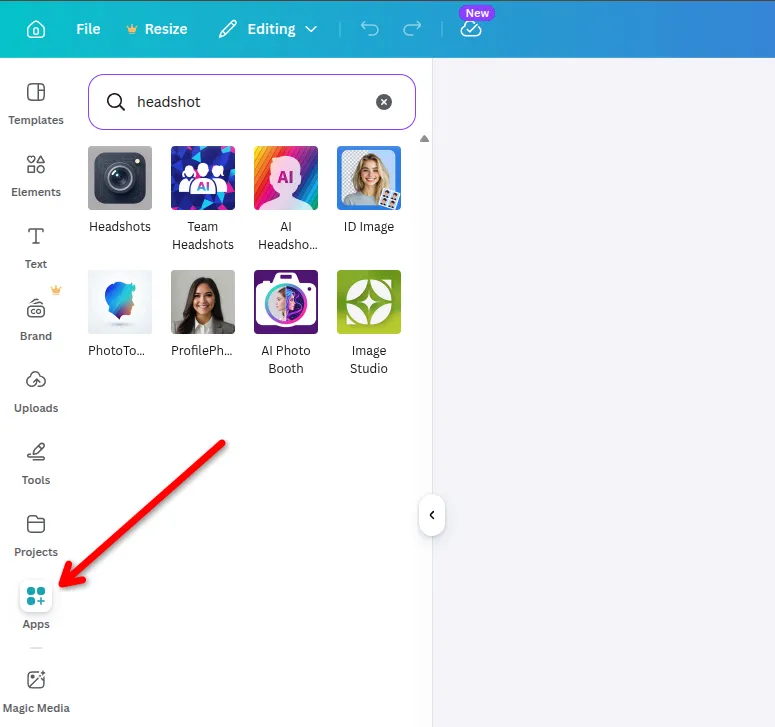Open the Elements sidebar panel
775x727 pixels.
point(36,176)
